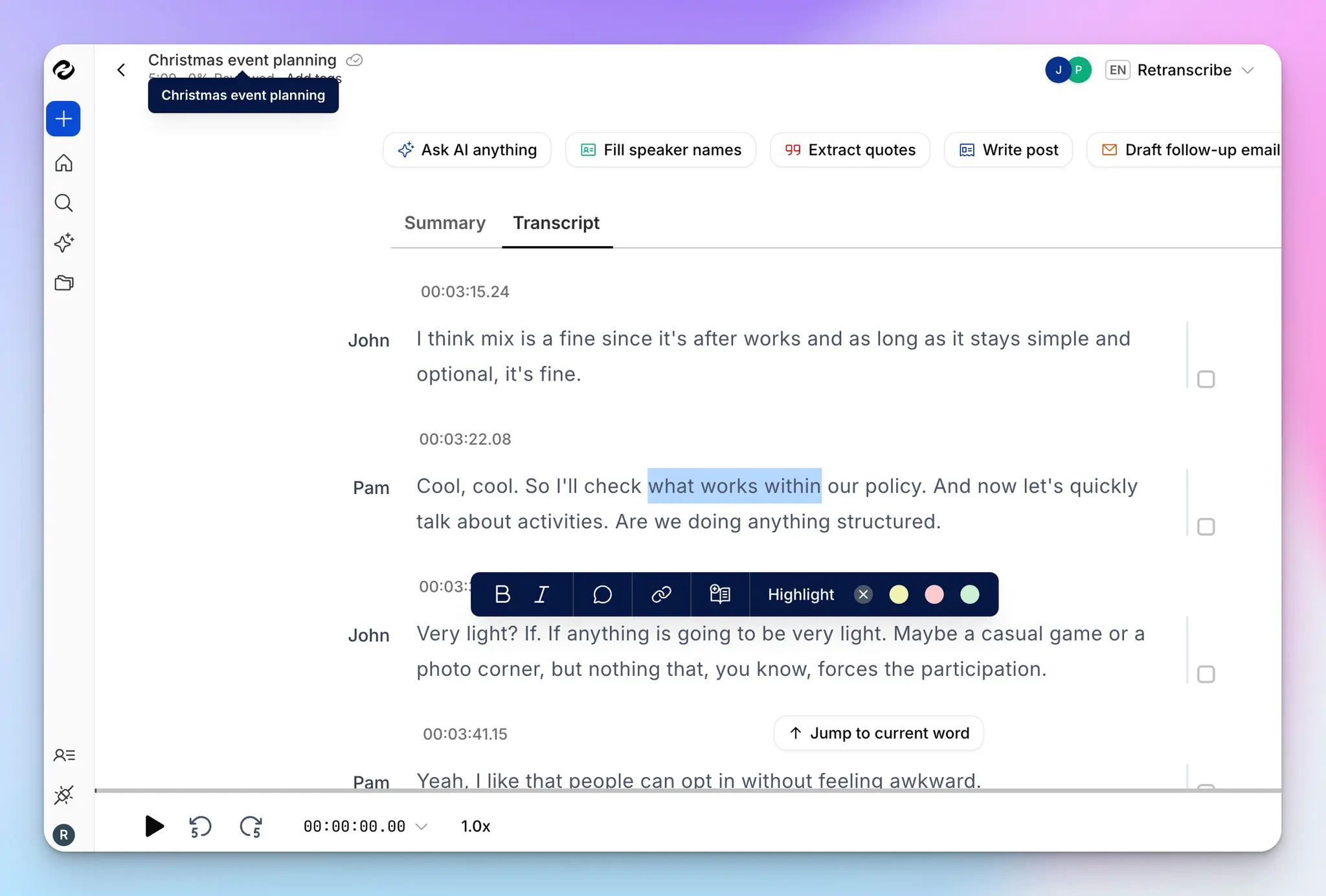The image size is (1326, 896).
Task: Open the AI features sidebar icon
Action: [x=63, y=243]
